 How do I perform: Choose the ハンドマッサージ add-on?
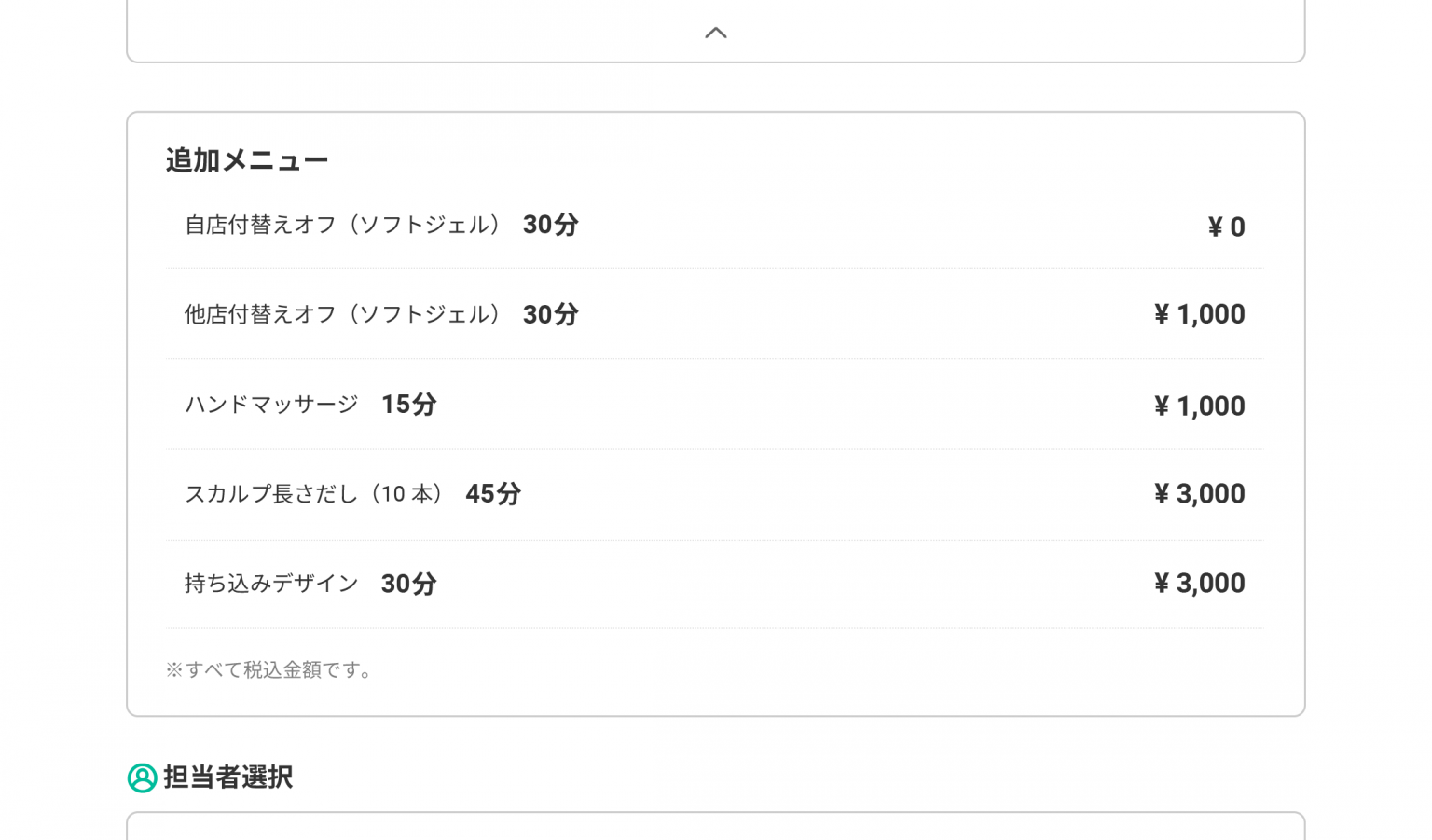(271, 405)
